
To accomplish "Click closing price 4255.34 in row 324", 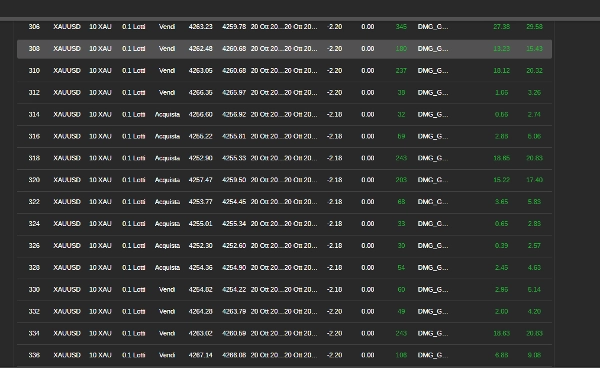I will pos(234,224).
